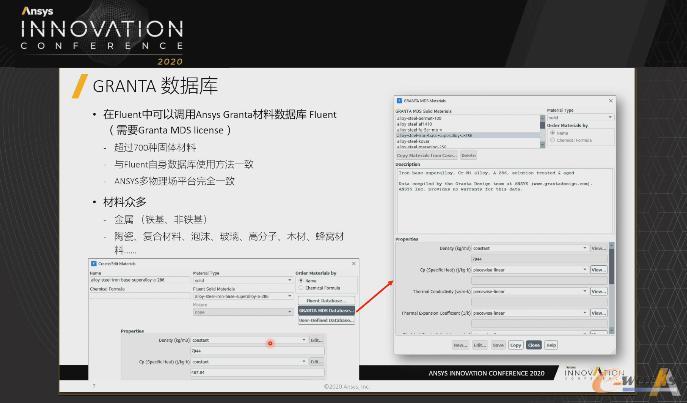
Task: Select Chemical Formula radio in Create/Edit Materials dialog
Action: pos(301,288)
